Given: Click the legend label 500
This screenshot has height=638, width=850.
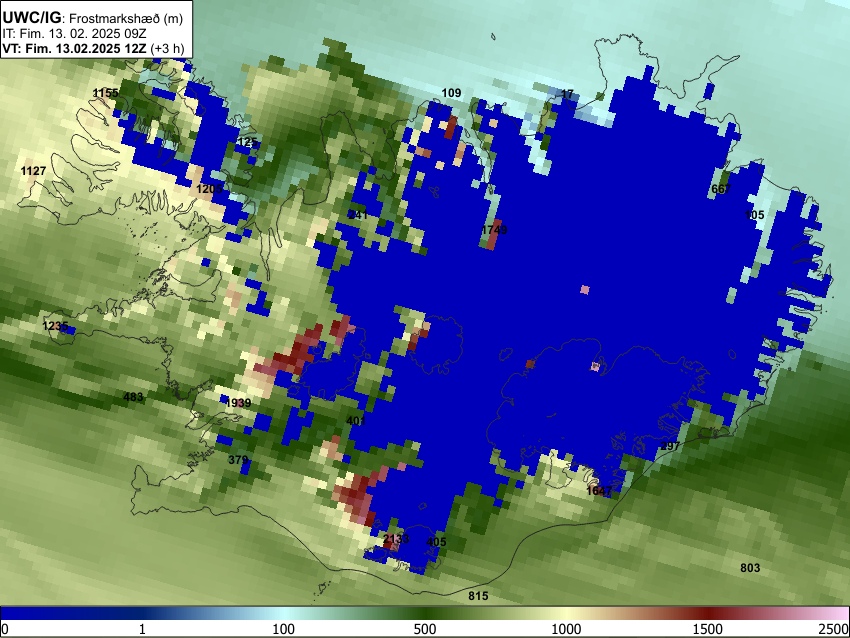Looking at the screenshot, I should pyautogui.click(x=425, y=629).
